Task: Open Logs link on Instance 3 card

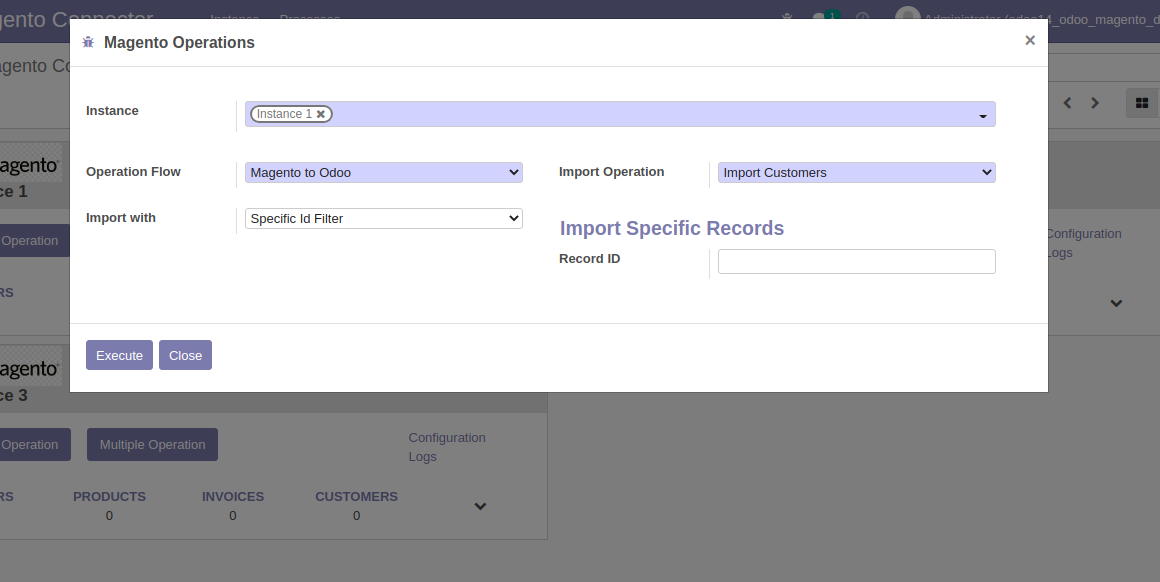Action: (x=422, y=457)
